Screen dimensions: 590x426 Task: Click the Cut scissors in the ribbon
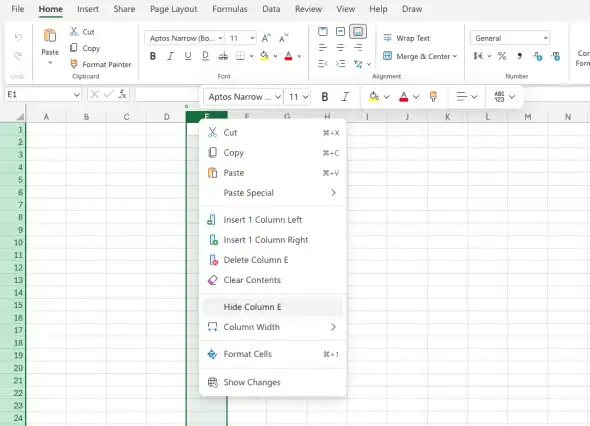coord(74,32)
